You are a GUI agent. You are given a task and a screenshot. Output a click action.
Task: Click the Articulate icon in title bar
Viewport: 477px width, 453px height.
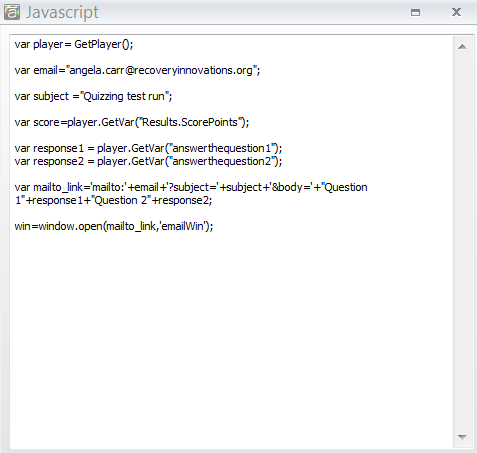[x=12, y=12]
